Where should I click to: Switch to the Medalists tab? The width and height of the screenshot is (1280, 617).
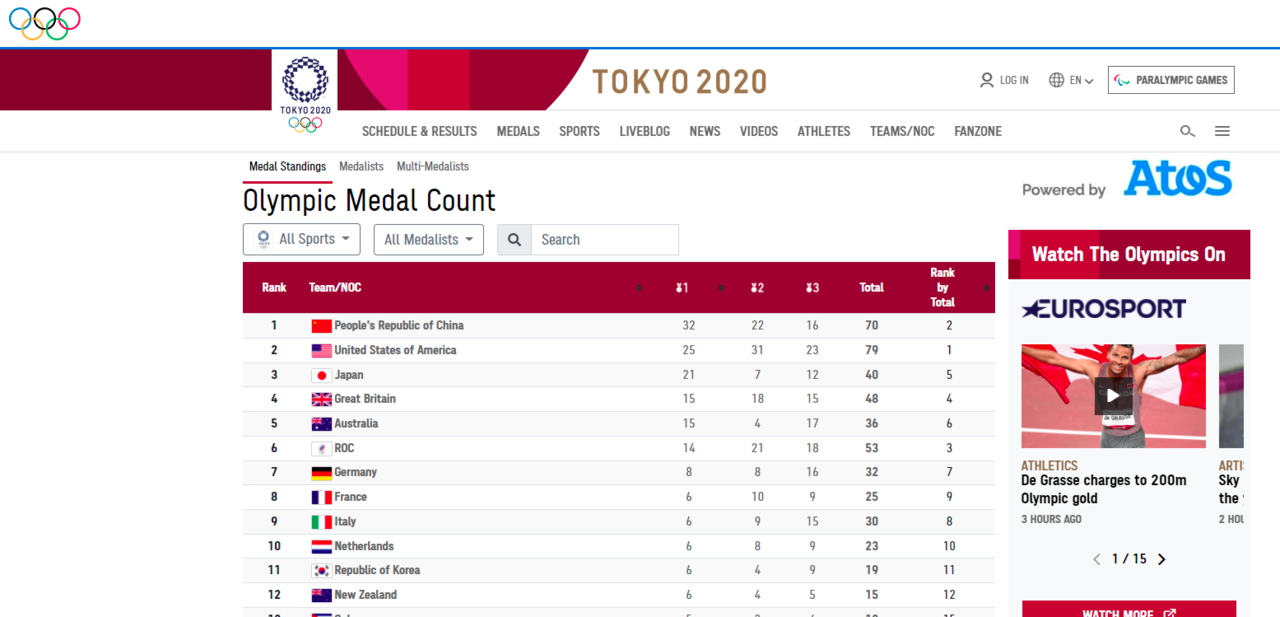(361, 166)
